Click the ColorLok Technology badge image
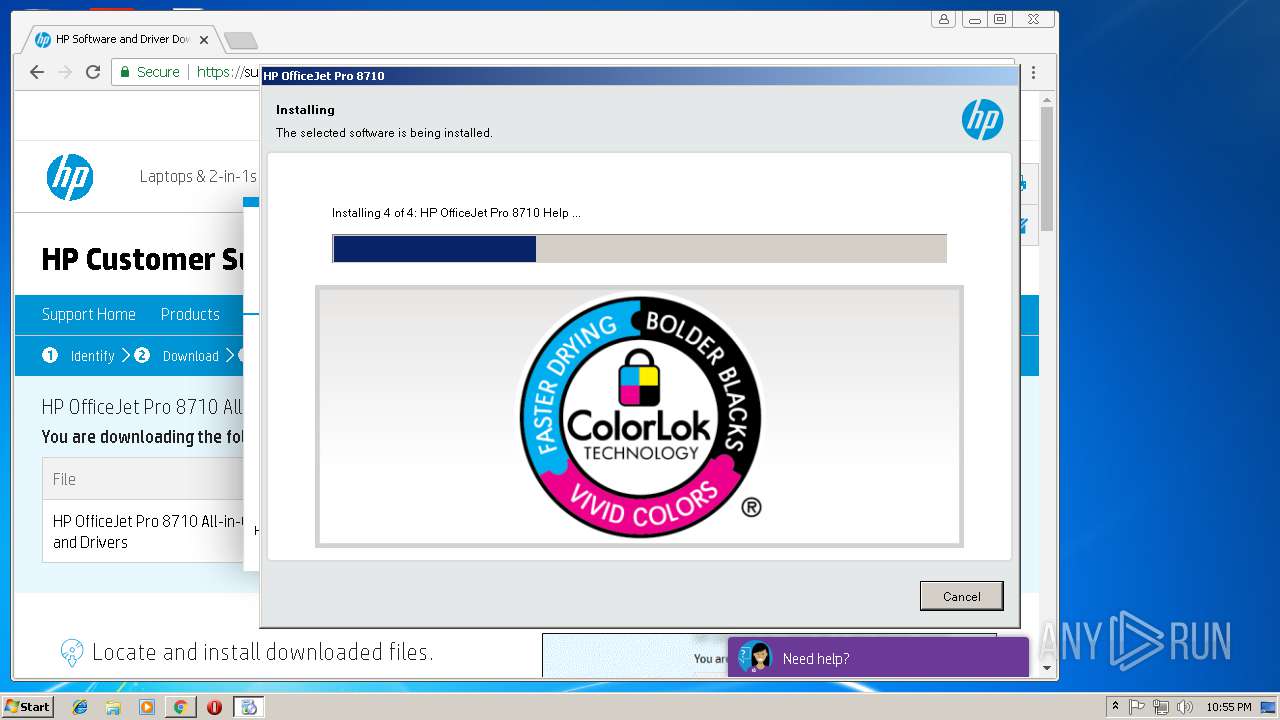Image resolution: width=1280 pixels, height=720 pixels. point(640,415)
